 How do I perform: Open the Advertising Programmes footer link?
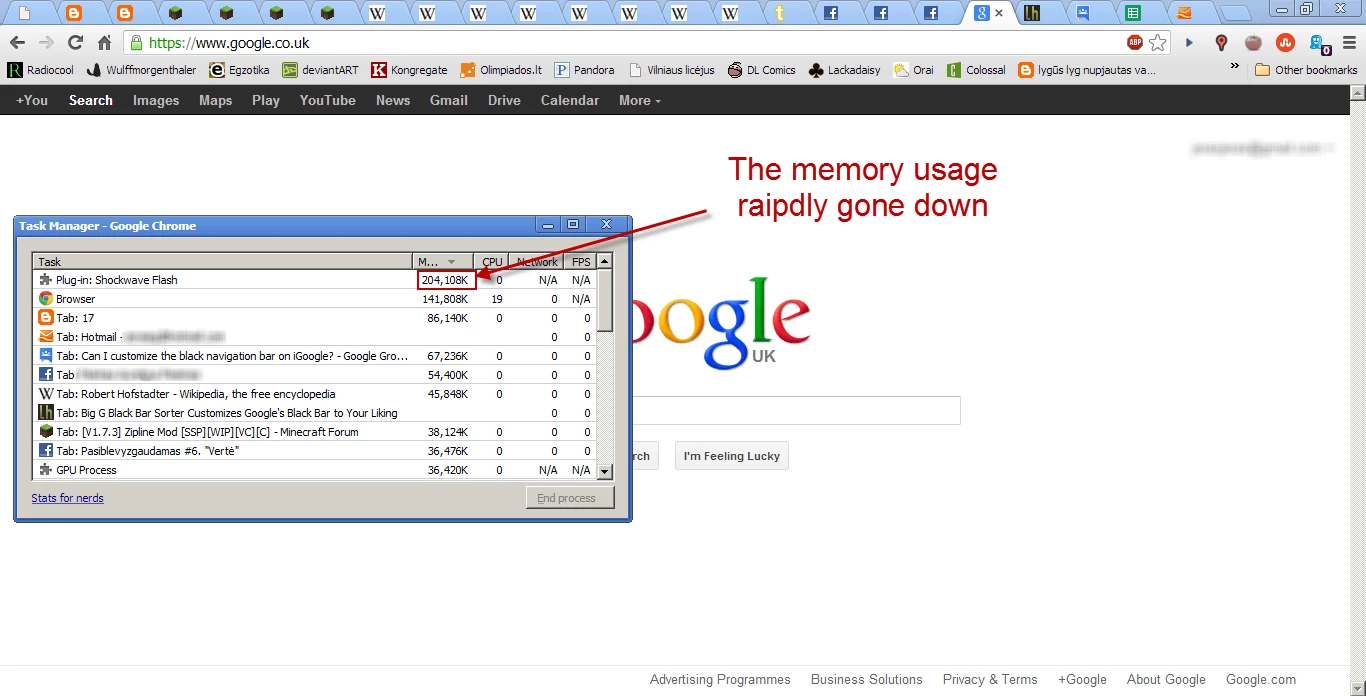point(720,679)
